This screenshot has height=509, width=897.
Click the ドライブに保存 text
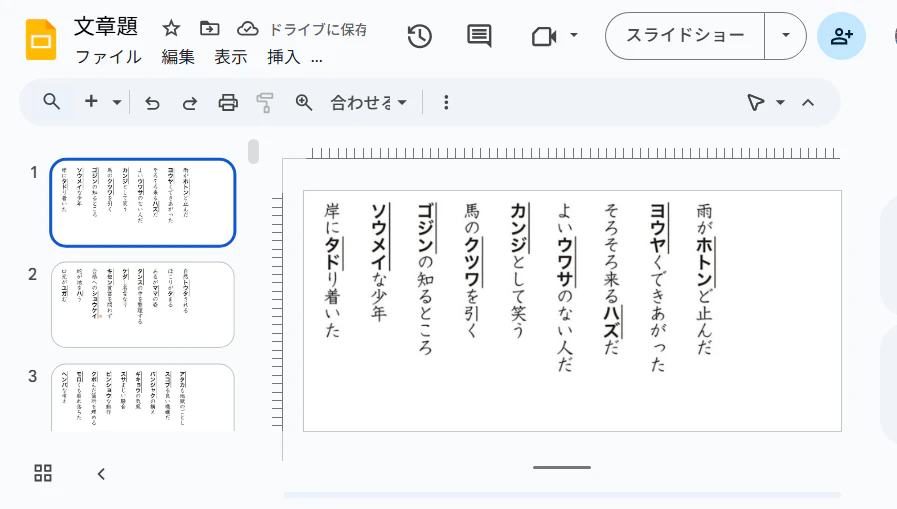click(x=318, y=29)
